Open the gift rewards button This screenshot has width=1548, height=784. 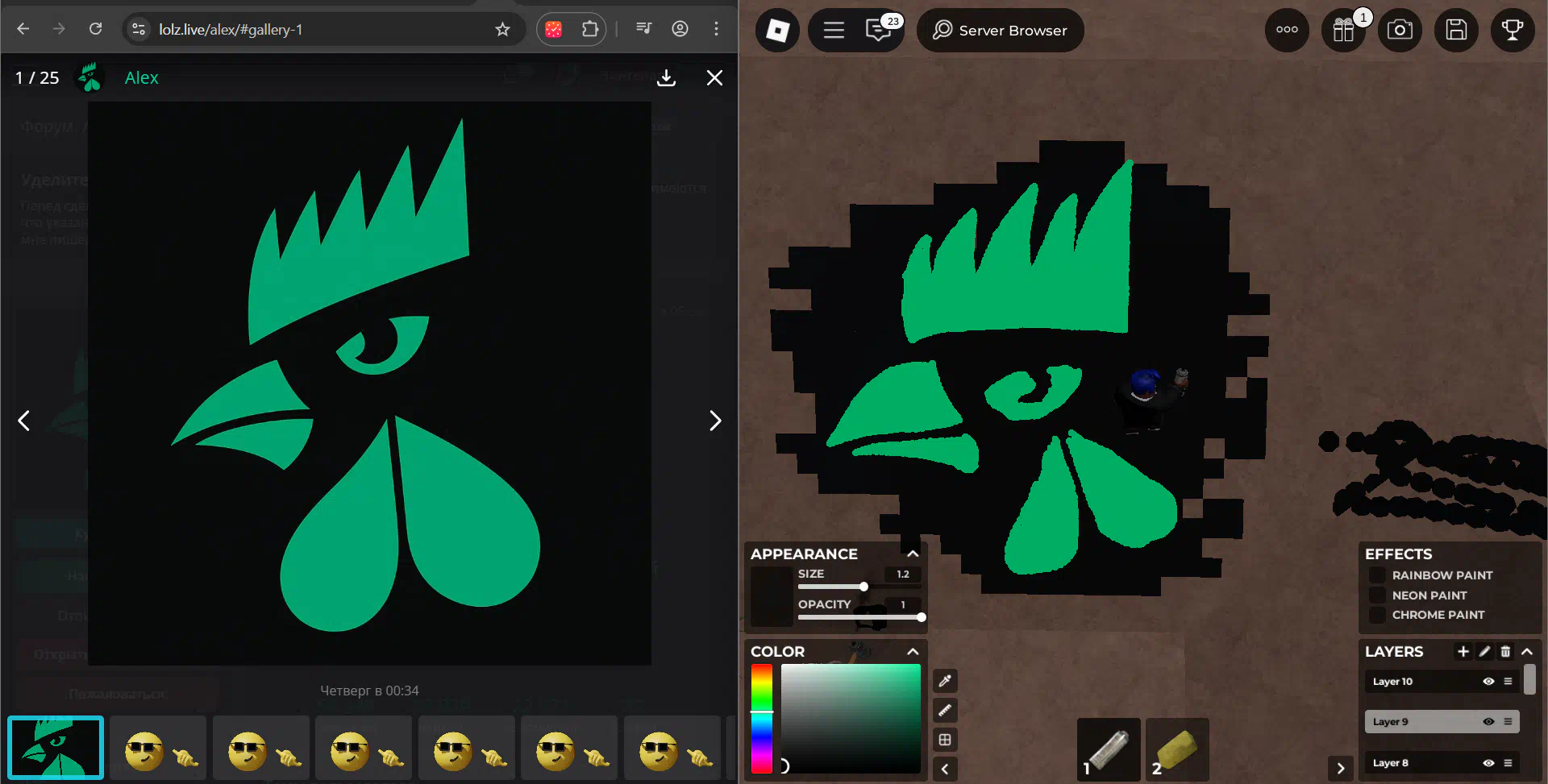[1343, 31]
